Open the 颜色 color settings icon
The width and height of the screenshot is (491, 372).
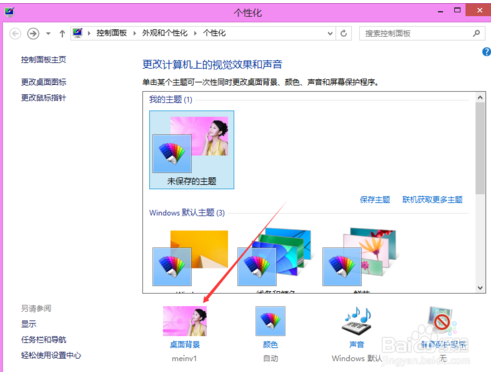tap(270, 321)
